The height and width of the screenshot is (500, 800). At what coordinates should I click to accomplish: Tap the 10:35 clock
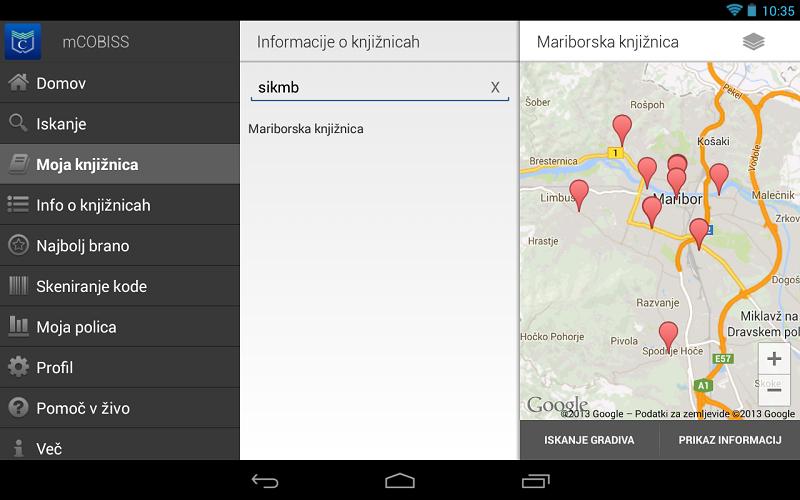778,11
